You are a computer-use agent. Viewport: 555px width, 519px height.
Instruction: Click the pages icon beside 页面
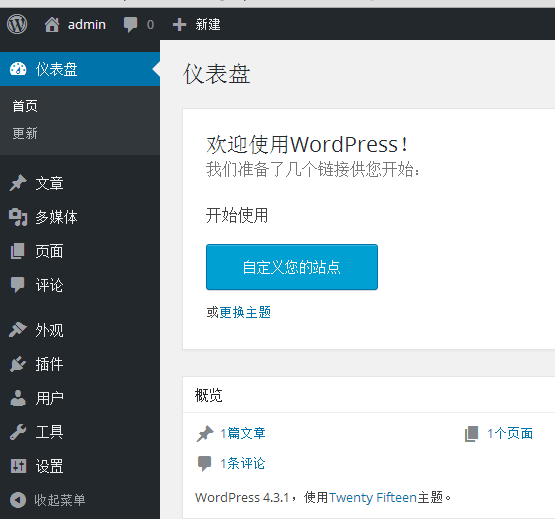click(x=17, y=251)
